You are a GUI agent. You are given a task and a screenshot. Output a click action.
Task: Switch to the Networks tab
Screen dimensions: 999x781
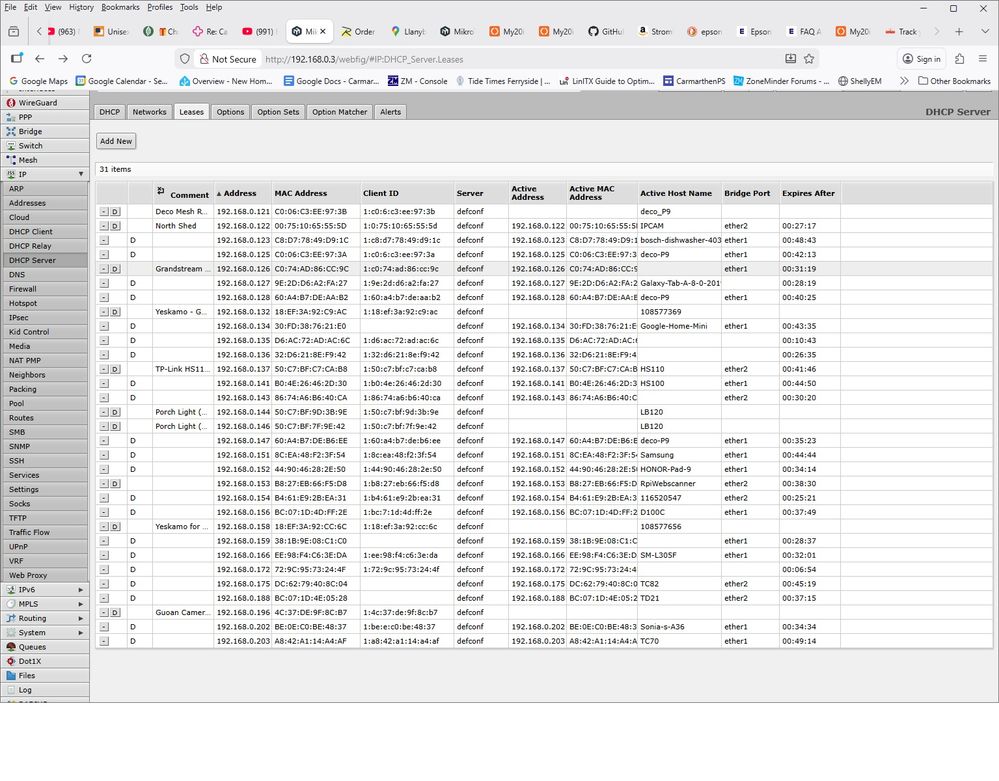[149, 111]
